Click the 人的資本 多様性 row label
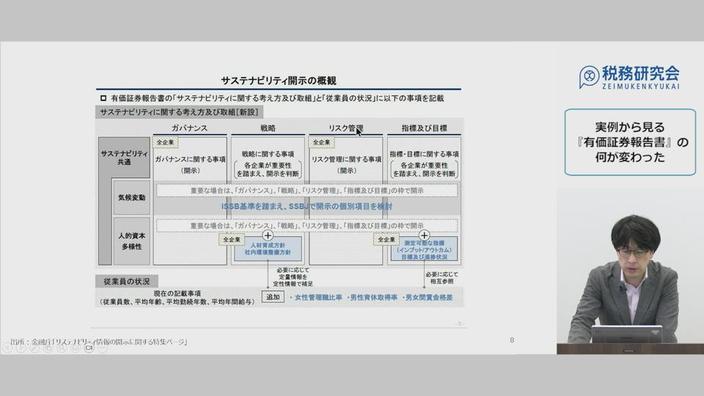 point(132,241)
